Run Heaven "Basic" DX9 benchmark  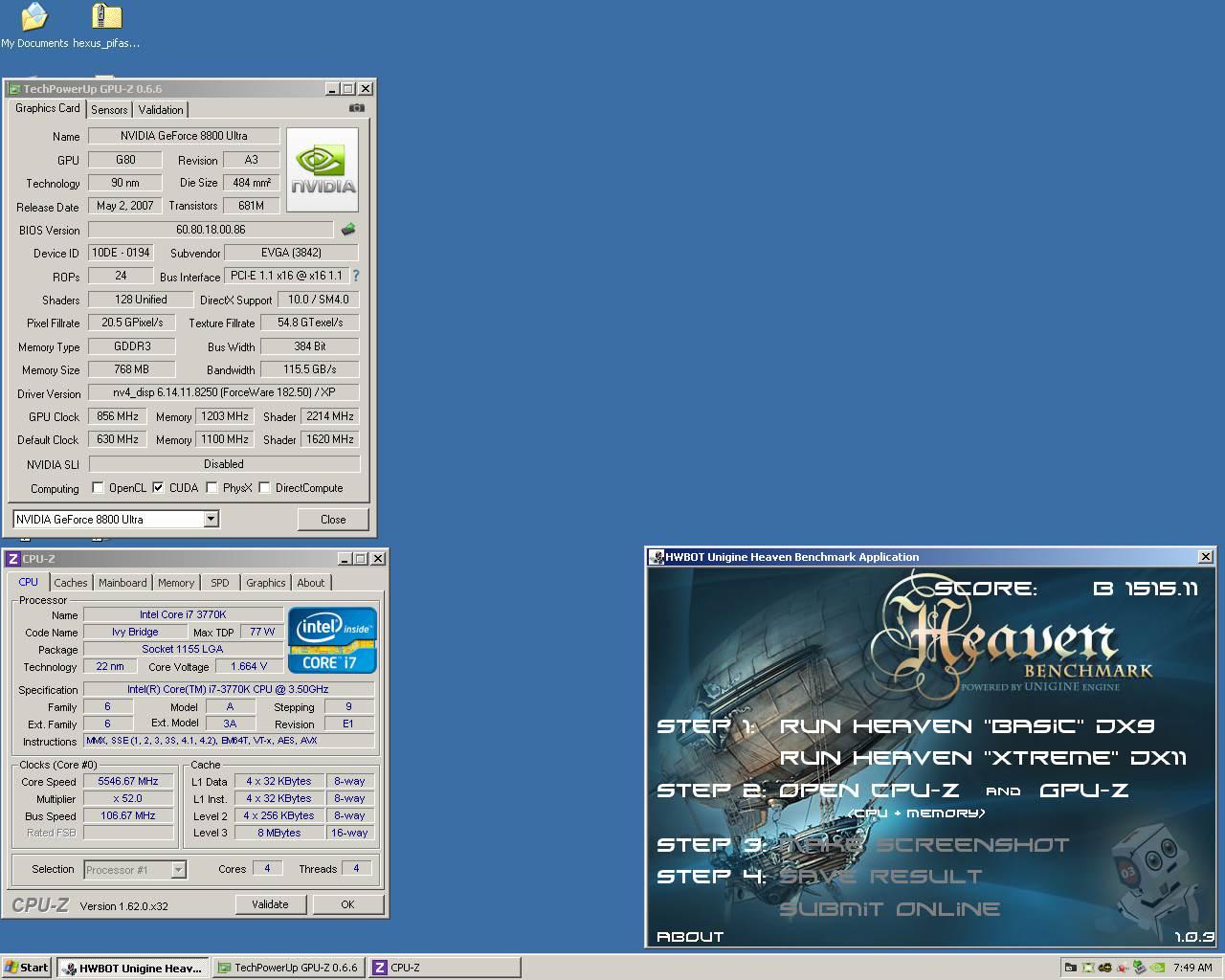point(968,726)
